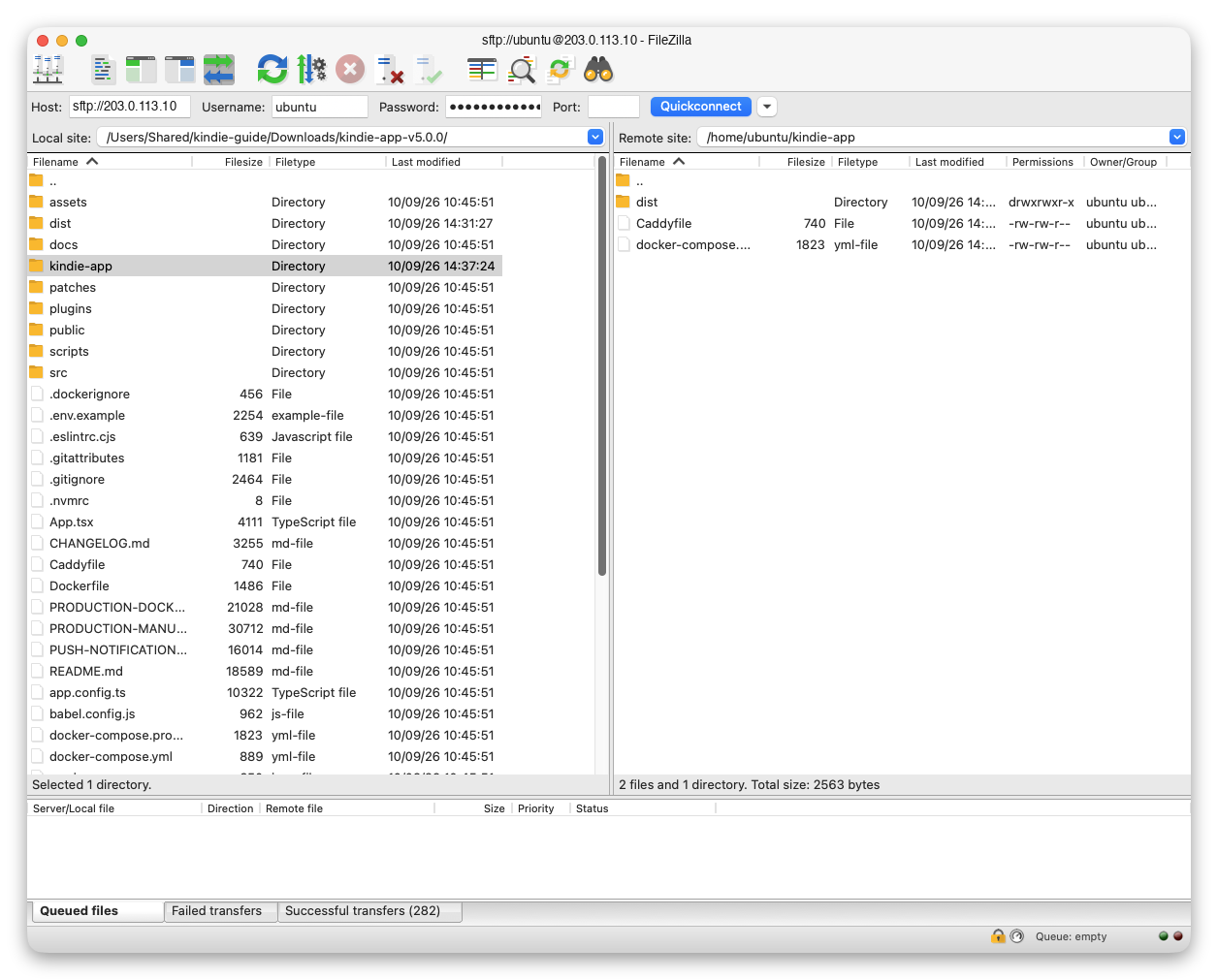Toggle synchronized browsing icon
The height and width of the screenshot is (980, 1218).
click(560, 69)
